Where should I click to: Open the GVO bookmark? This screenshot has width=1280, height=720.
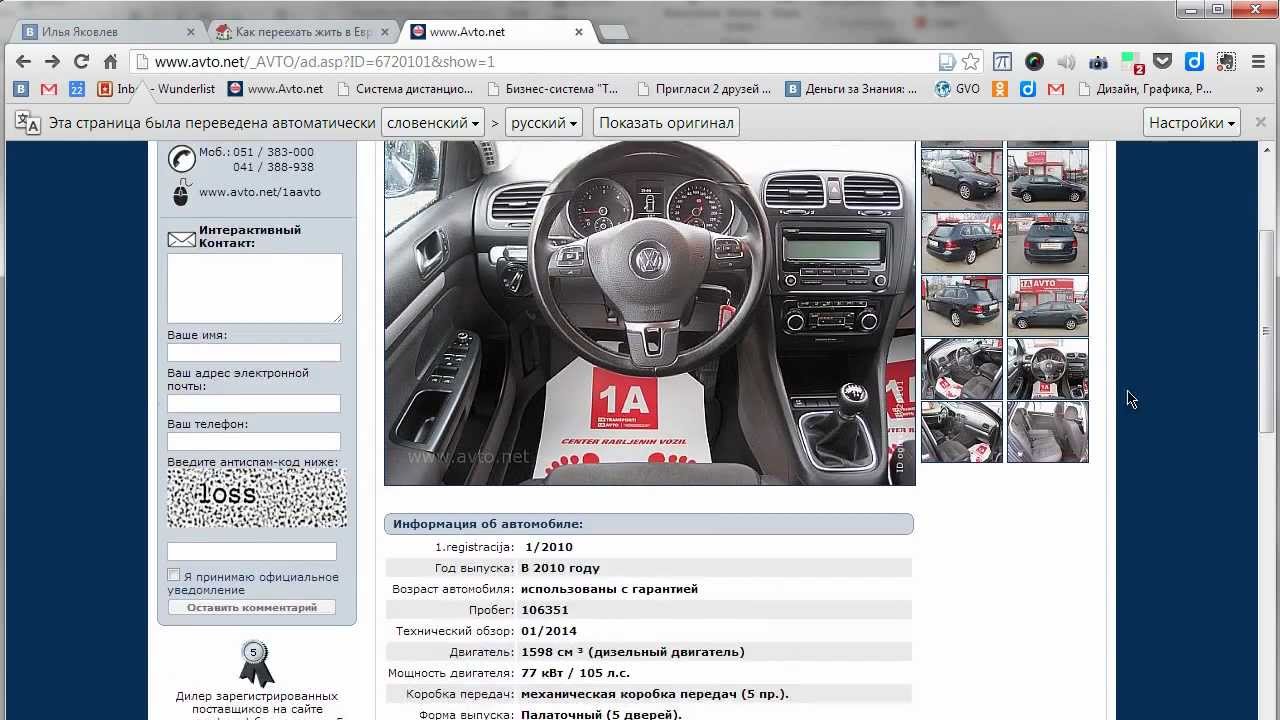957,89
